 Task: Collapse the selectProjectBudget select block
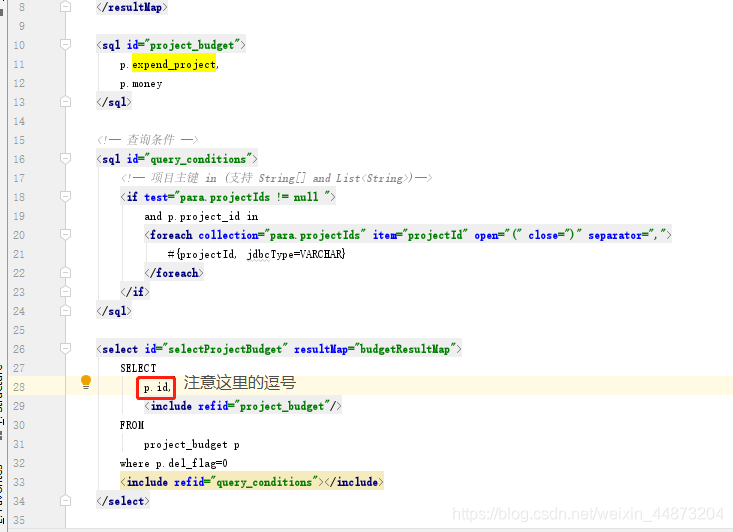pyautogui.click(x=66, y=348)
